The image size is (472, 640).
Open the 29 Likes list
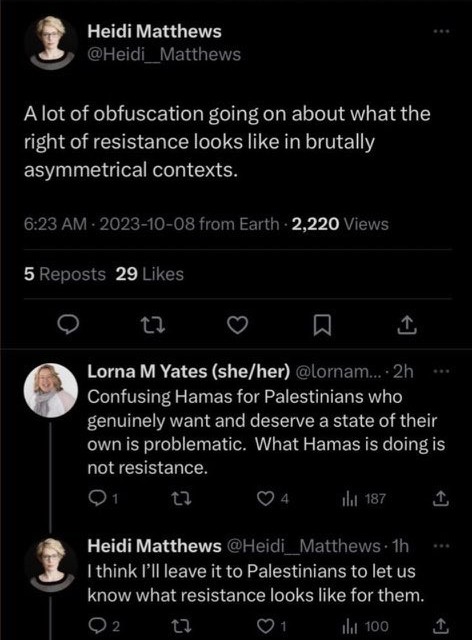(149, 274)
